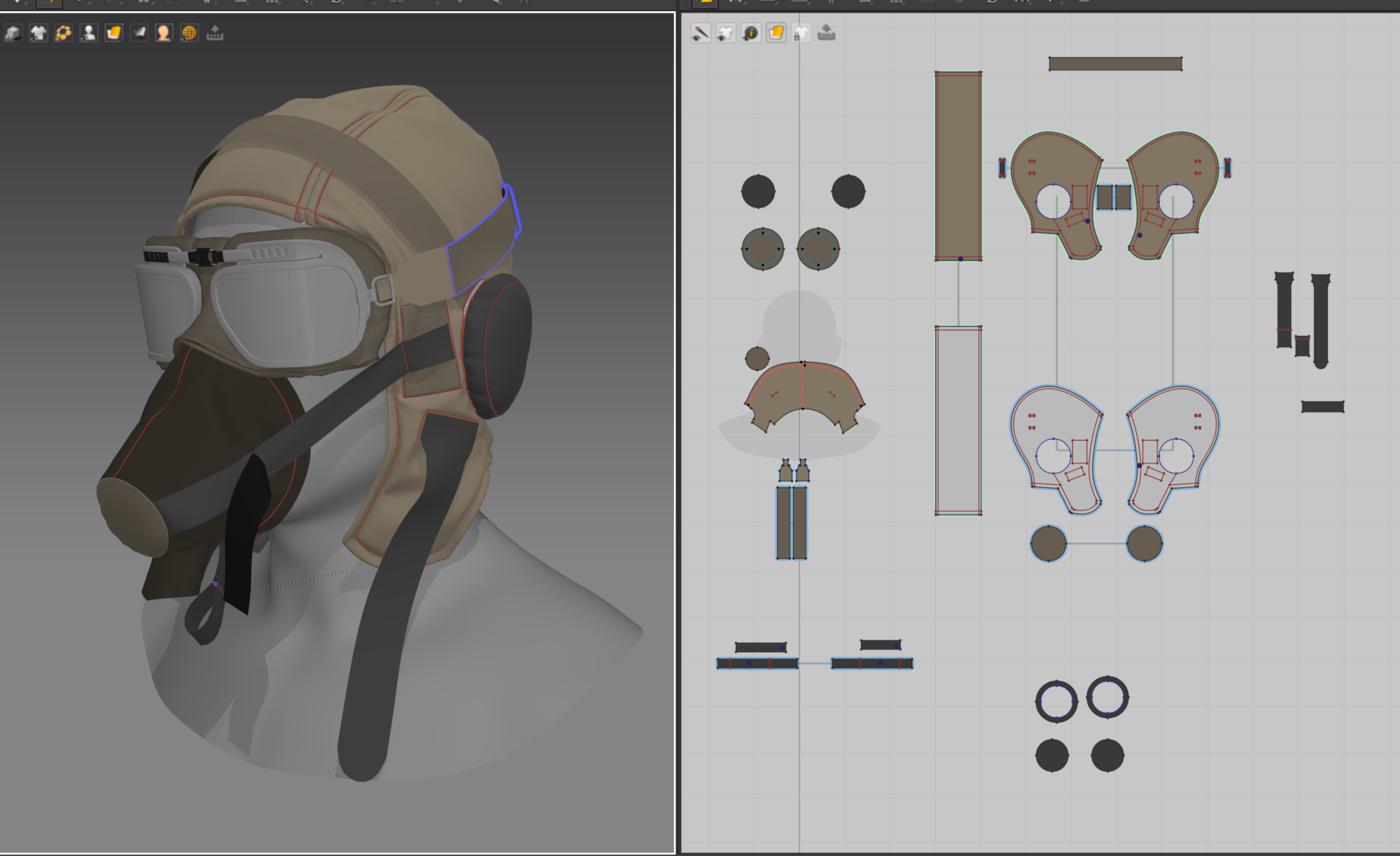Show arrangement points around the avatar

[63, 33]
